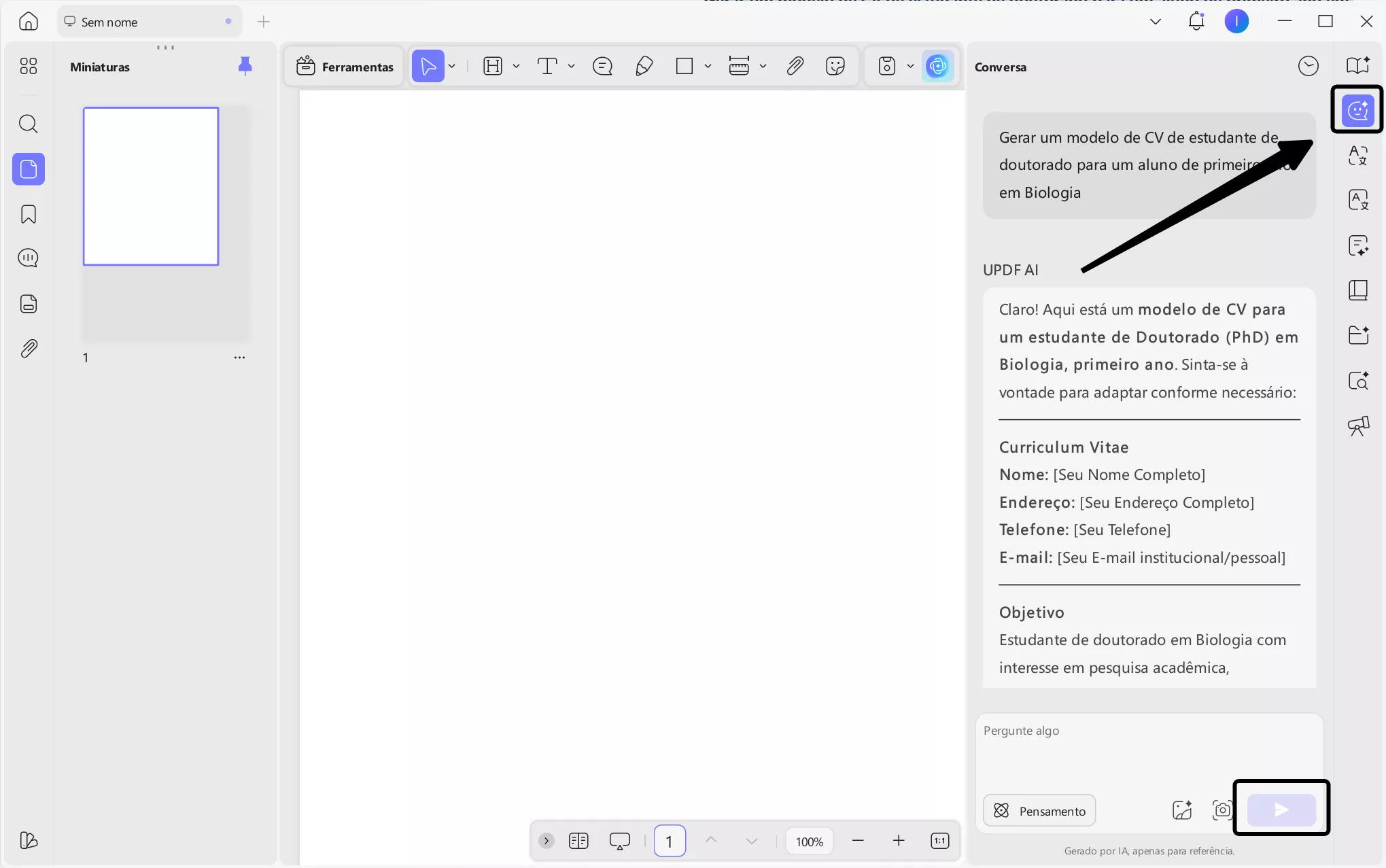Attach a file with the paperclip tool
The width and height of the screenshot is (1386, 868).
coord(795,65)
